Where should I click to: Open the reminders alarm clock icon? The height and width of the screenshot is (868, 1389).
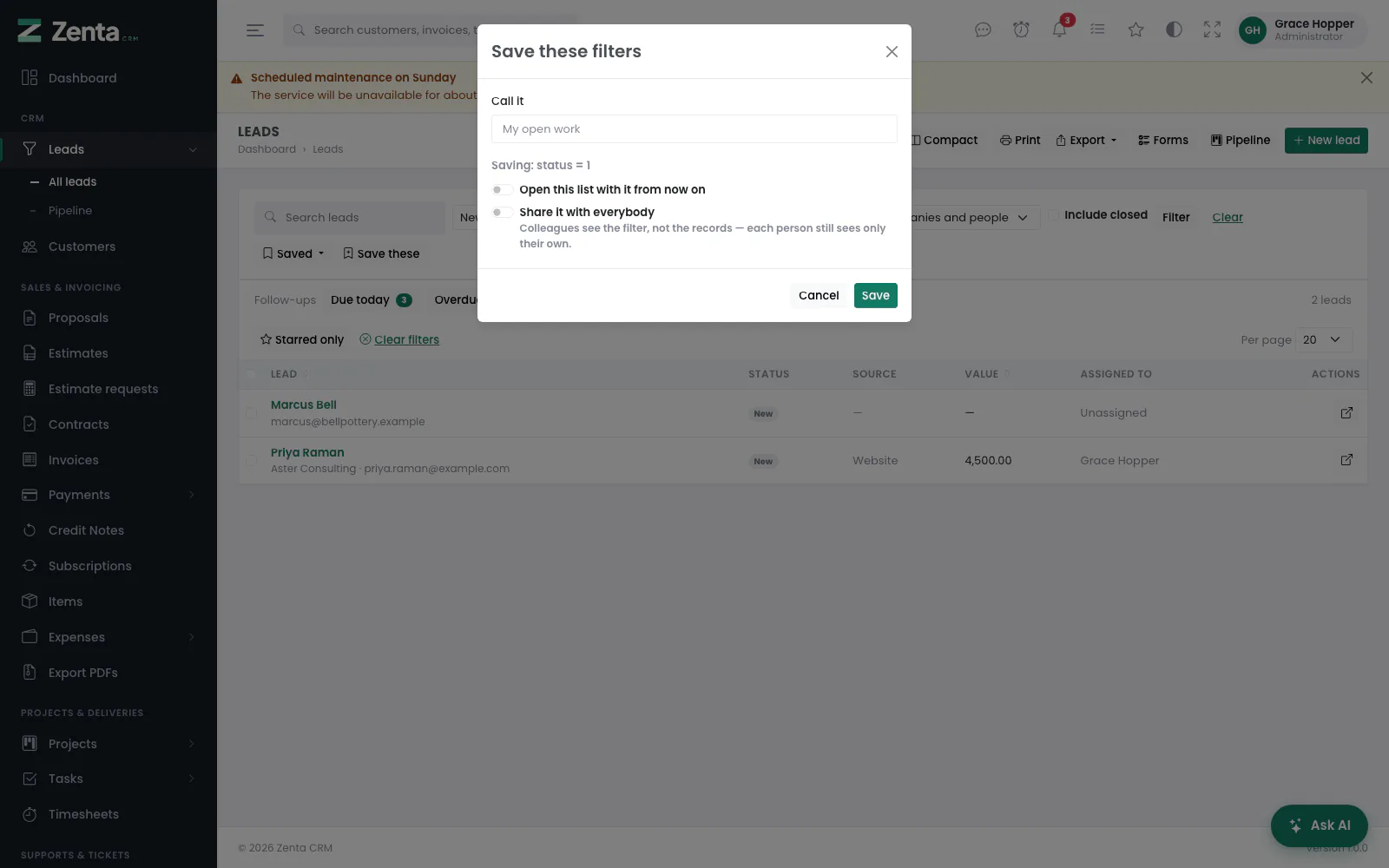tap(1021, 30)
